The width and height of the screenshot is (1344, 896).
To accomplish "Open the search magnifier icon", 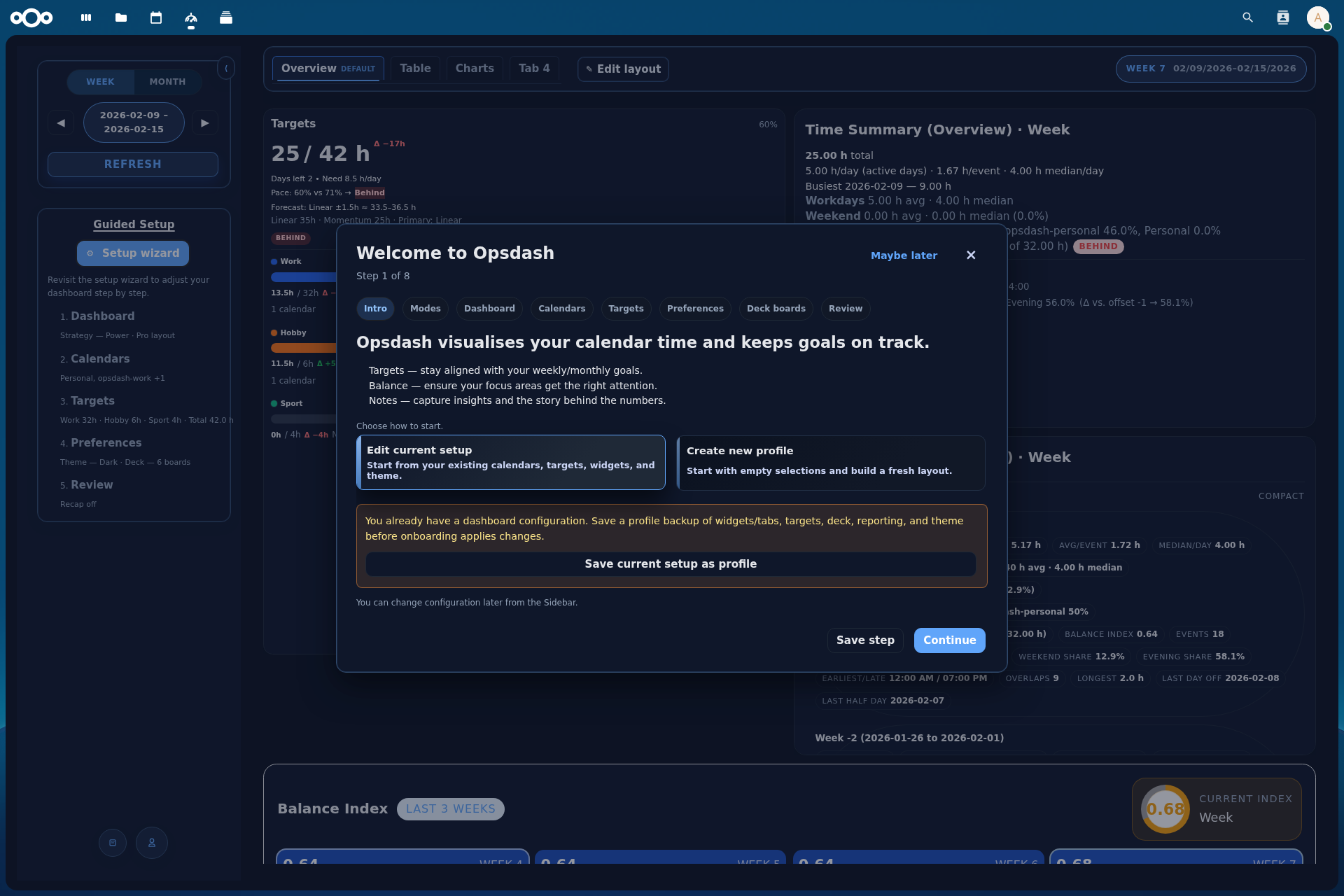I will [1247, 17].
